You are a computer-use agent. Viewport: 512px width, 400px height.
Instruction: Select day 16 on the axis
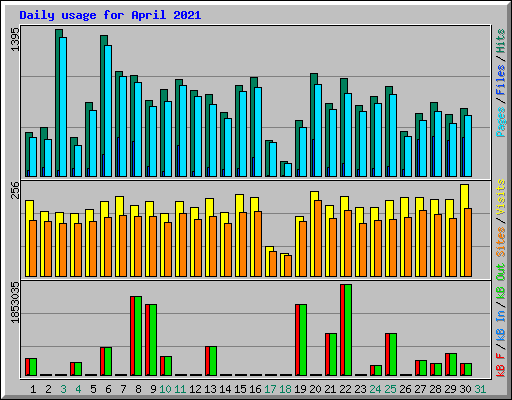pyautogui.click(x=255, y=389)
